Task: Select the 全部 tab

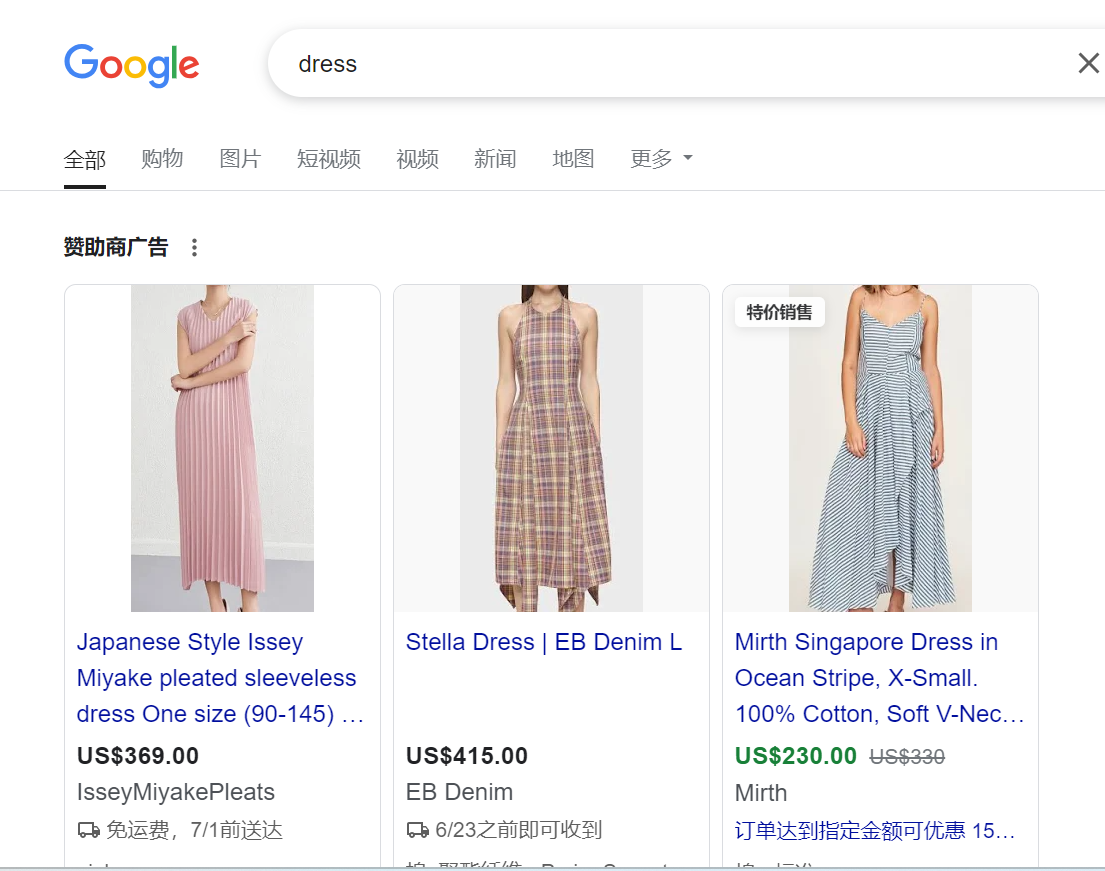Action: pyautogui.click(x=85, y=159)
